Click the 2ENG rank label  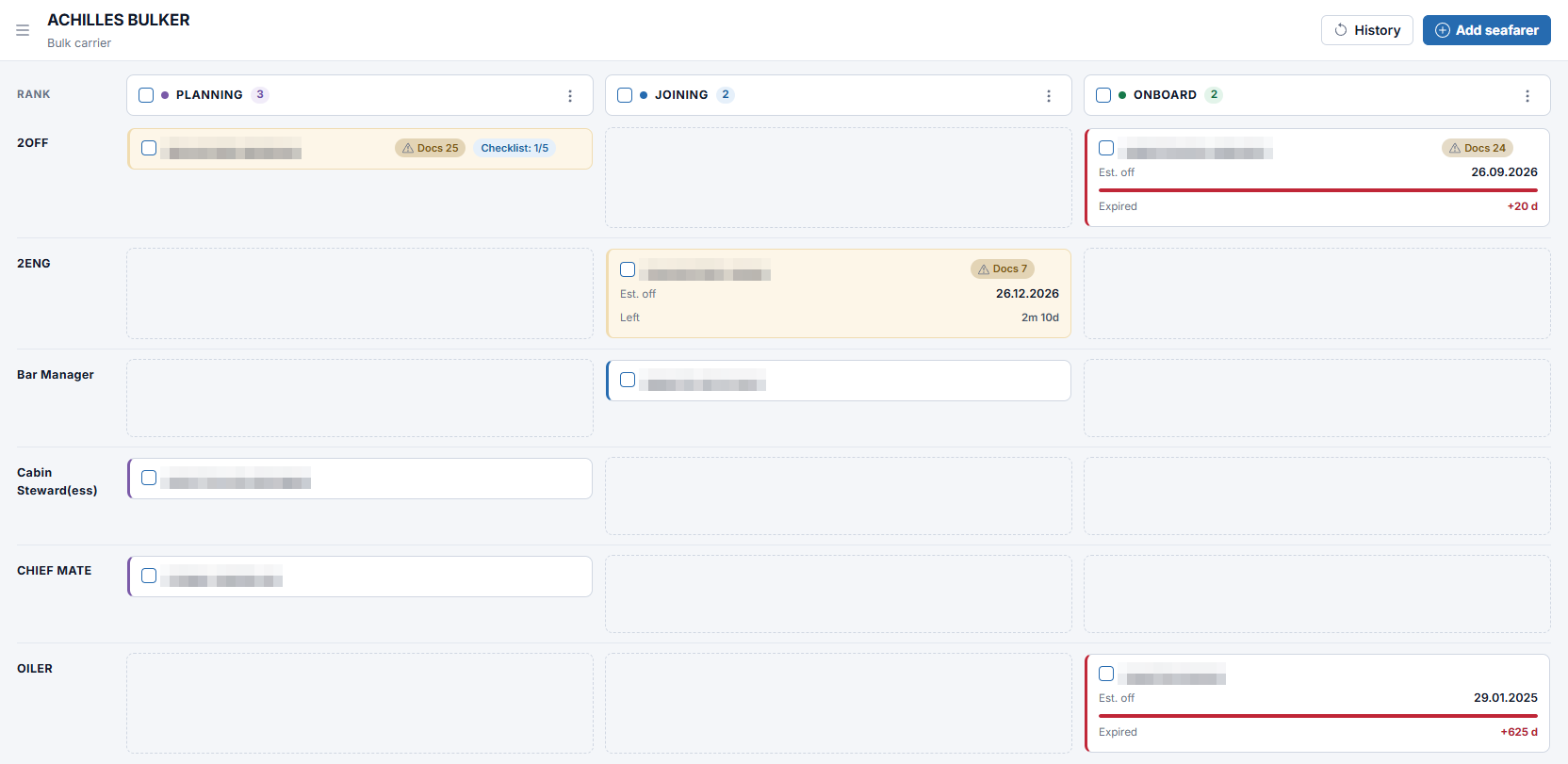coord(34,264)
